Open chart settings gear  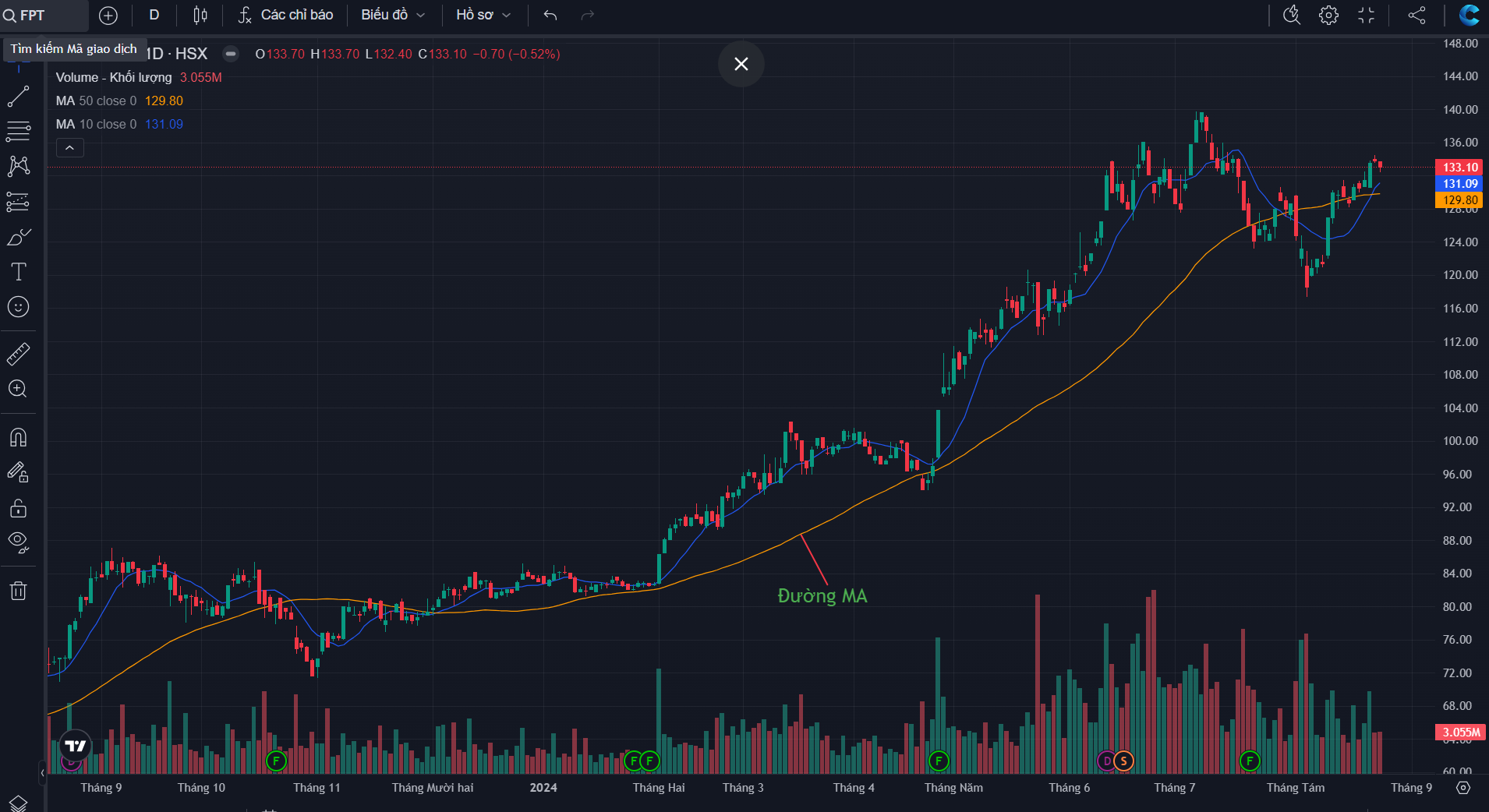1328,15
